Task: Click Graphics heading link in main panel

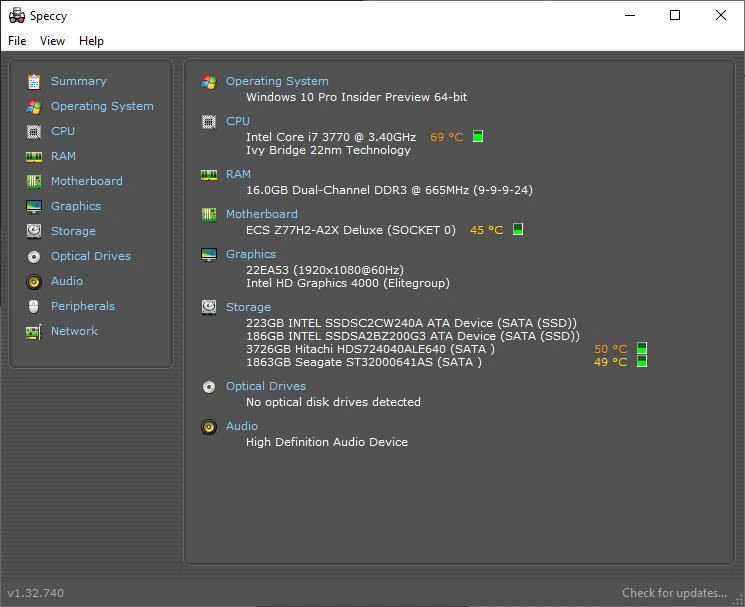Action: [251, 254]
